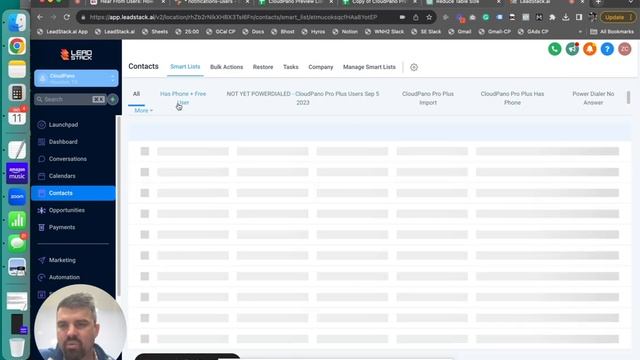Open Conversations in the sidebar

67,159
